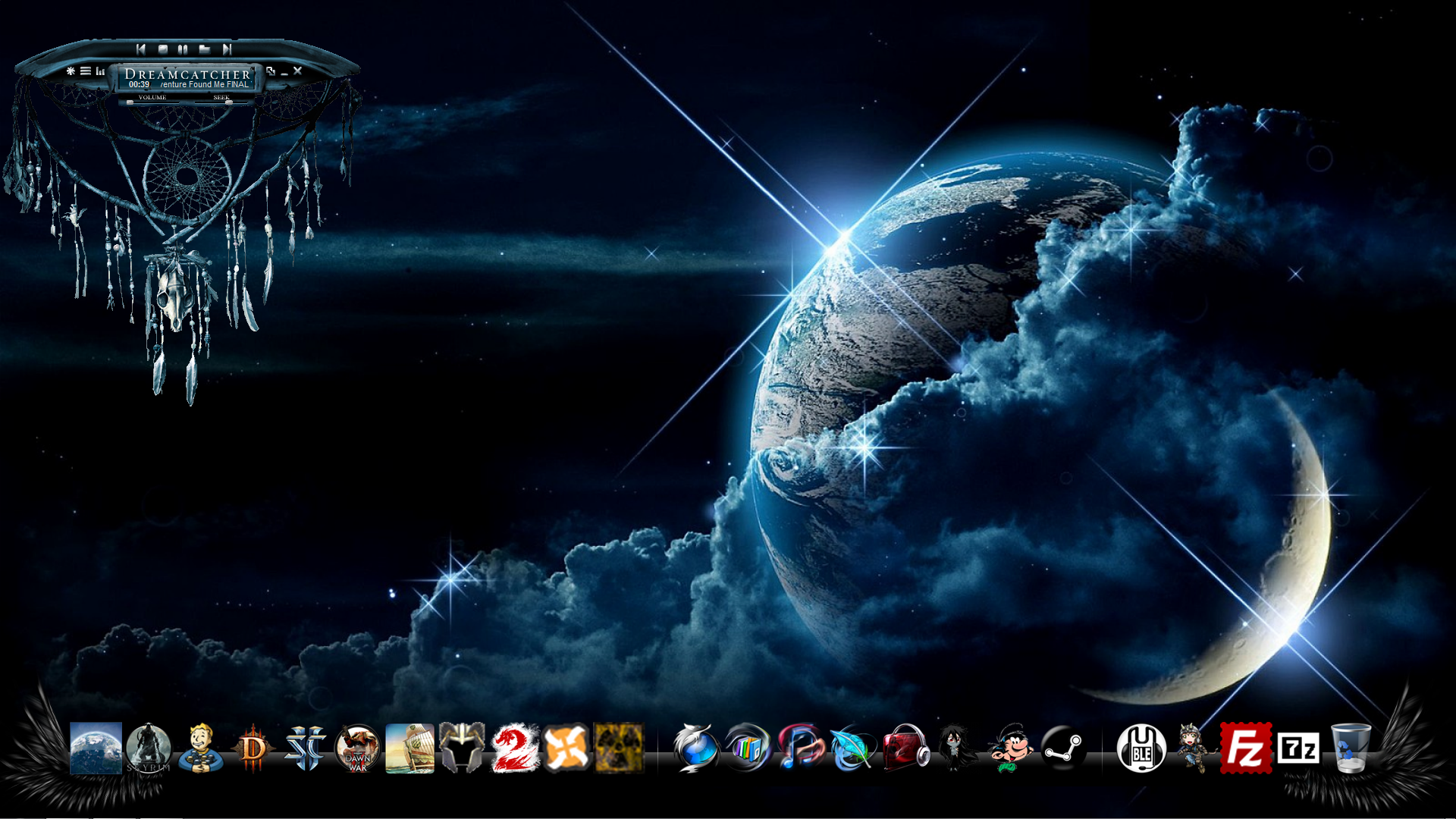Open the winged helmet game icon
The width and height of the screenshot is (1456, 819).
click(x=462, y=748)
